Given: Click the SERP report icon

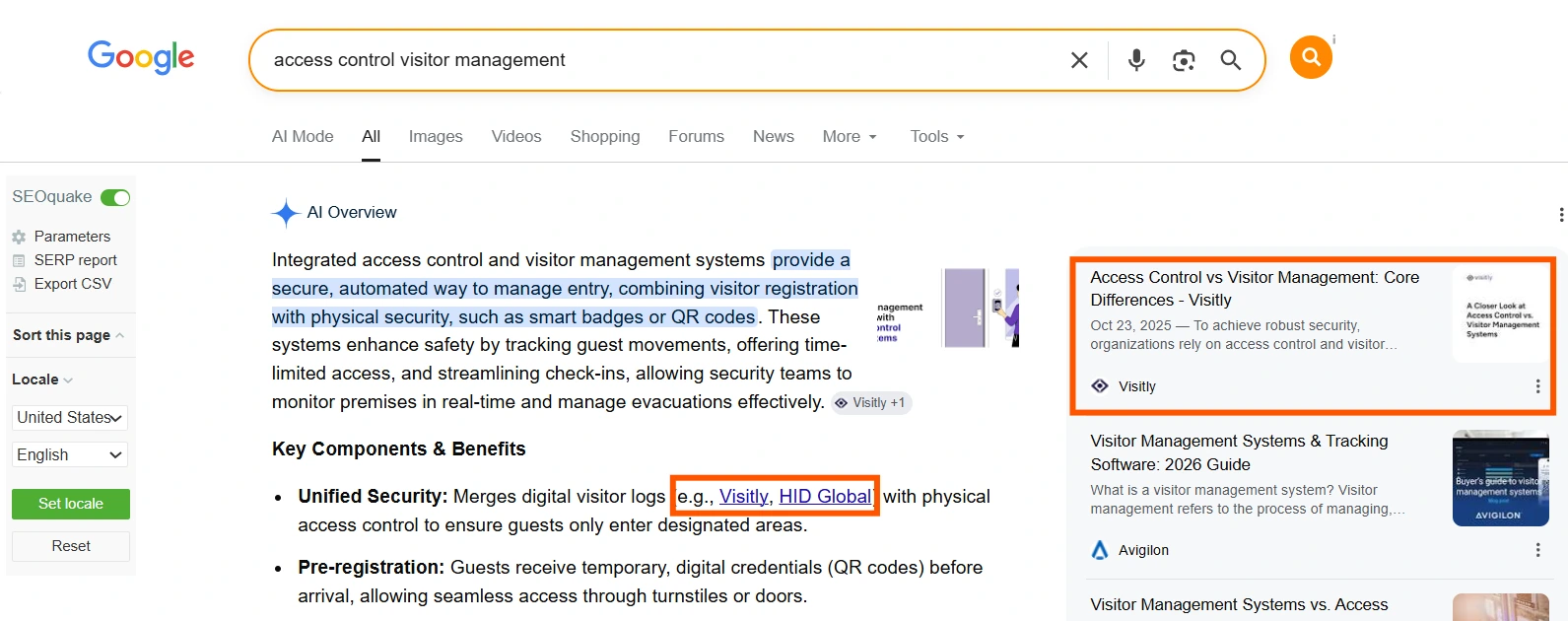Looking at the screenshot, I should coord(19,260).
